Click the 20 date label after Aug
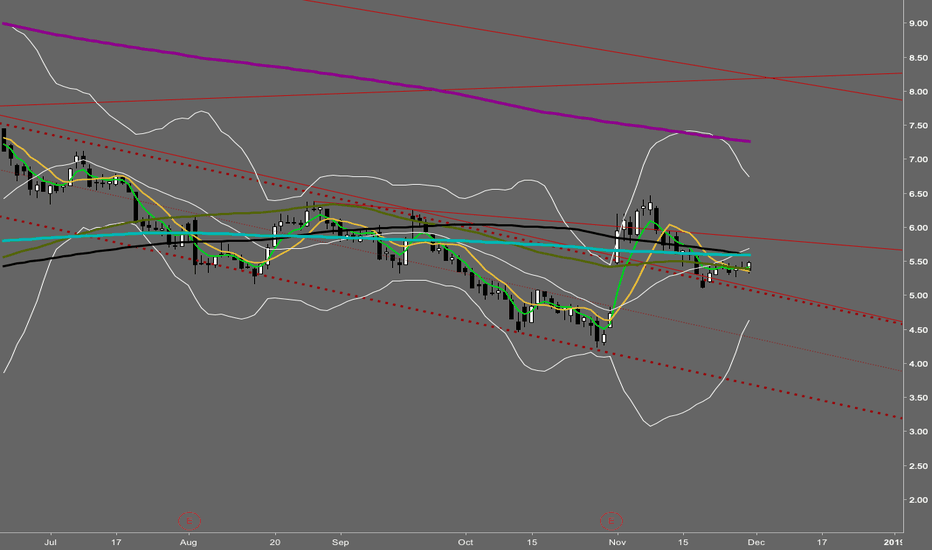Viewport: 932px width, 550px height. click(x=275, y=542)
